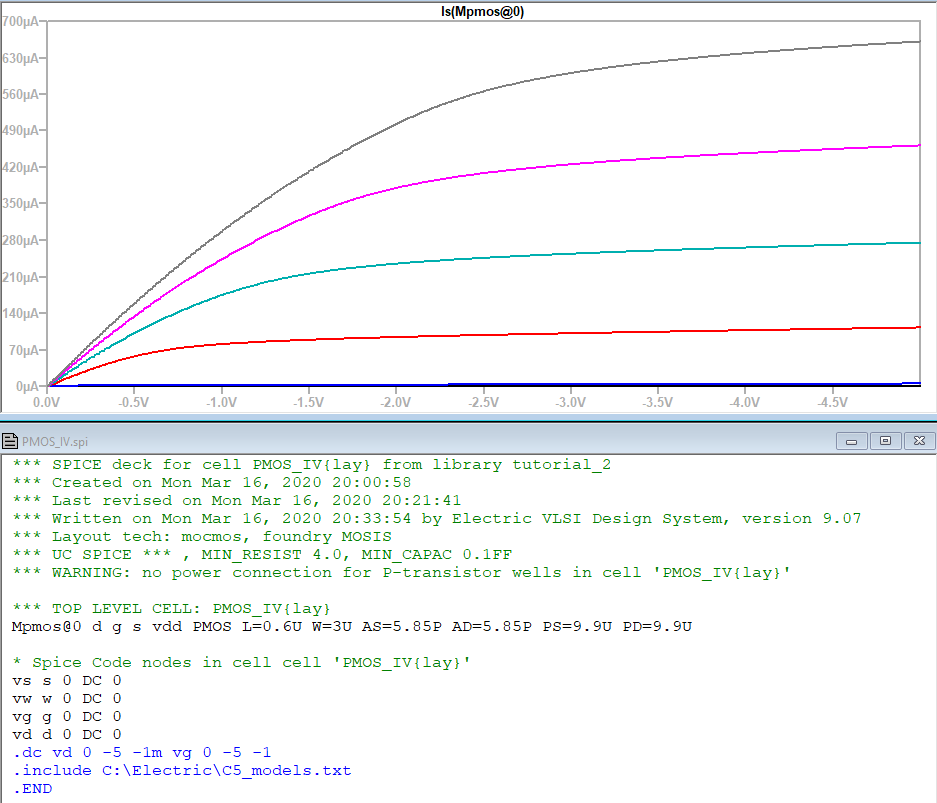Click the 0.0V label on horizontal axis
The height and width of the screenshot is (803, 937).
(x=47, y=402)
